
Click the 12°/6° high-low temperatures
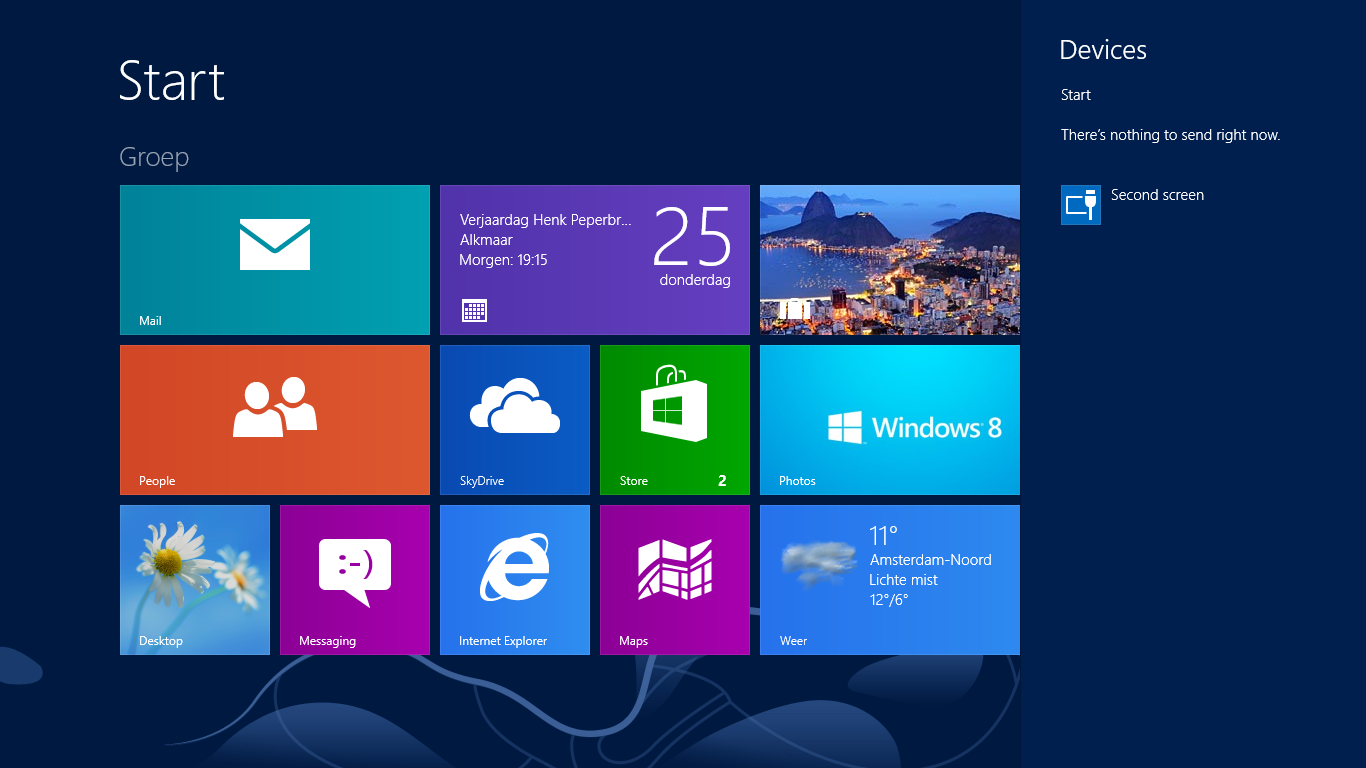coord(890,600)
